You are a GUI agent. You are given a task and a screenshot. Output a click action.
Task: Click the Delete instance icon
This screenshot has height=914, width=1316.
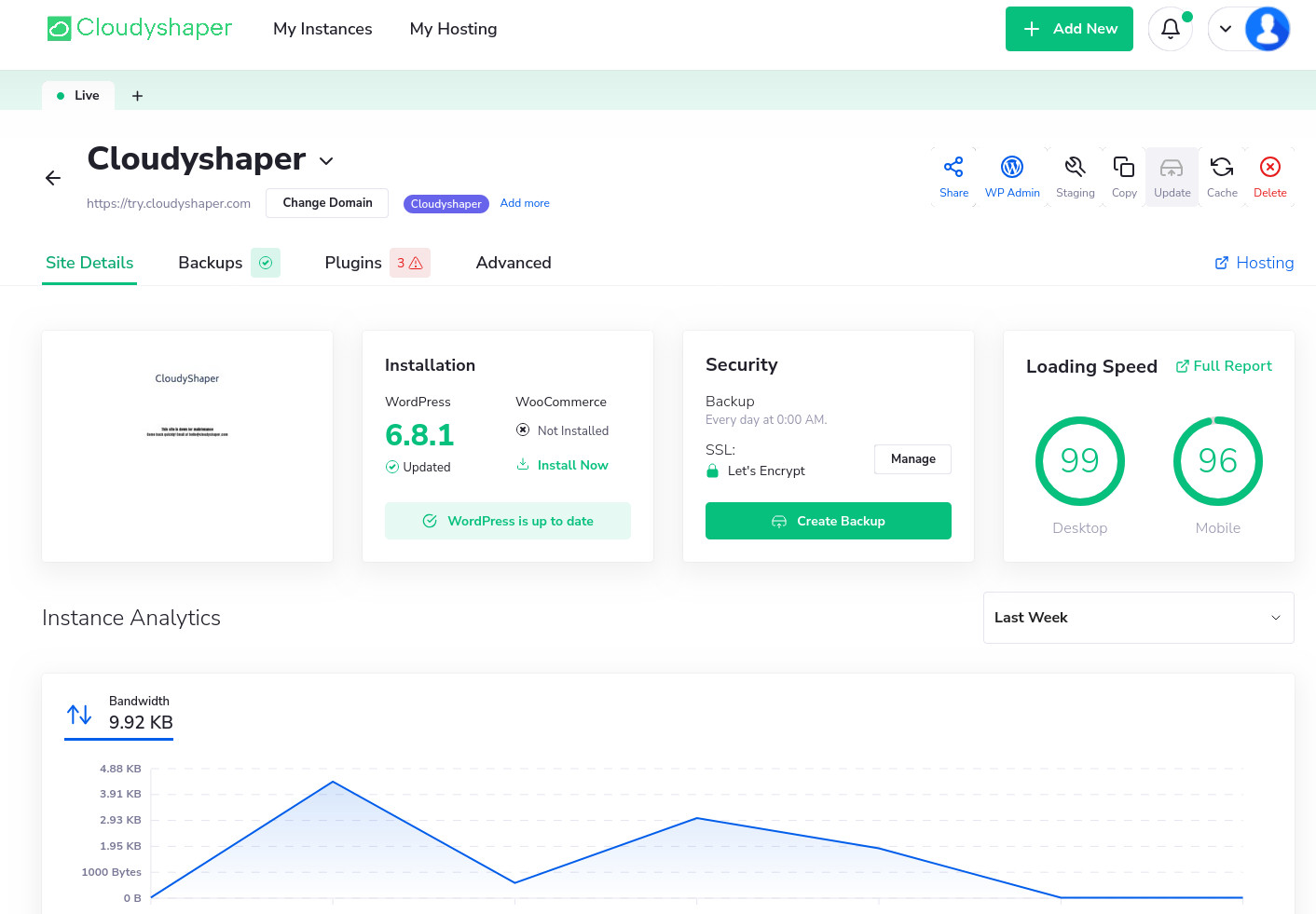tap(1269, 176)
